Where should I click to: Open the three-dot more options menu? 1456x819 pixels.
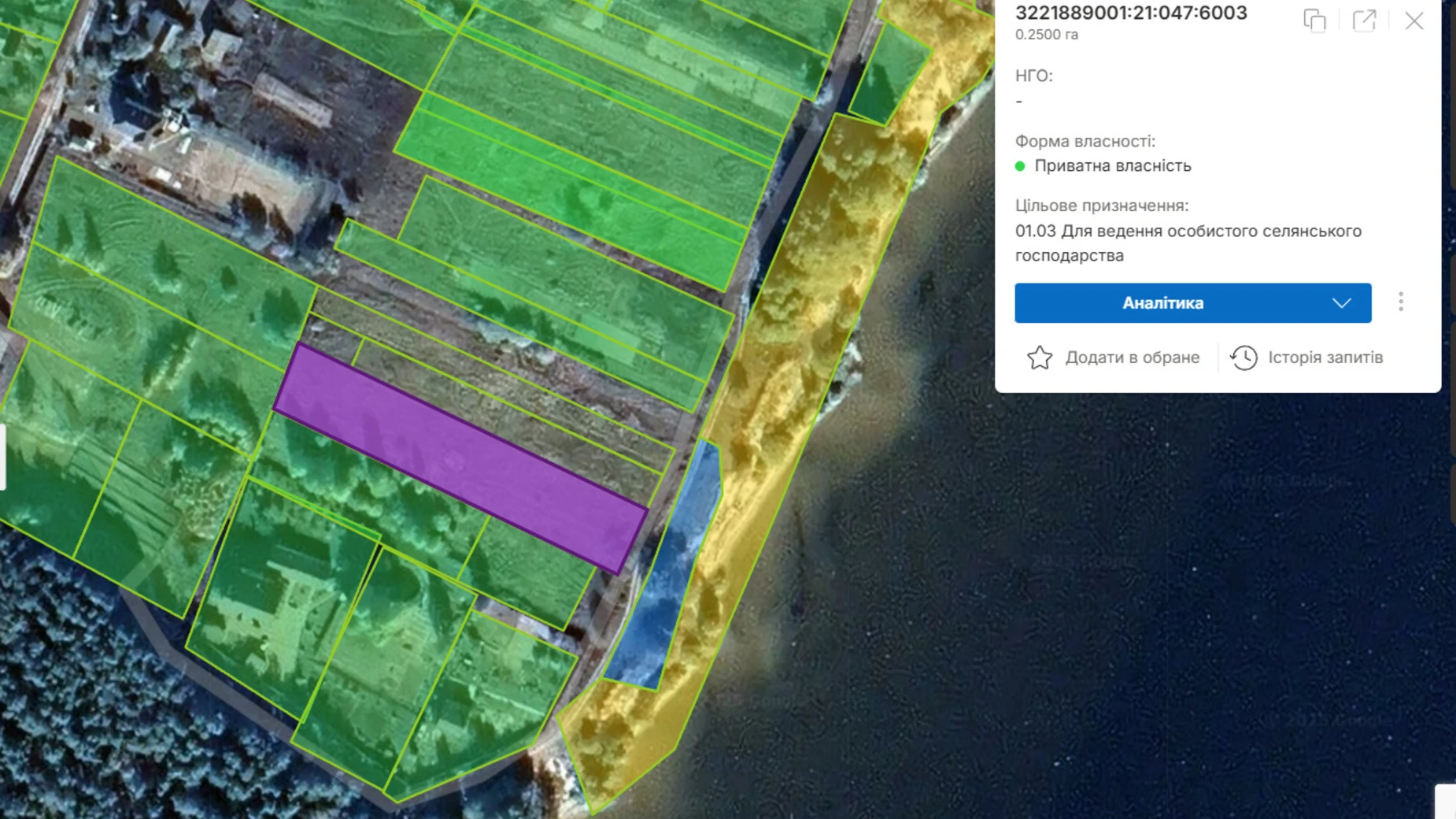click(1401, 302)
